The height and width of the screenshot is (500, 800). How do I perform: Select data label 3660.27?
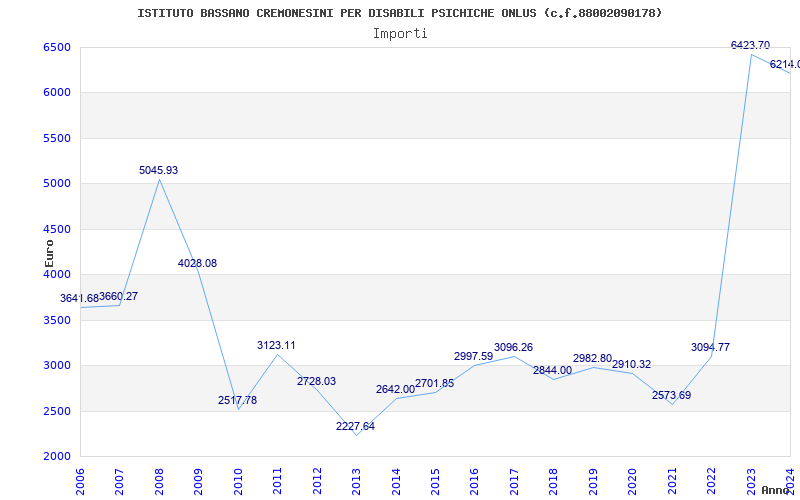(x=118, y=296)
